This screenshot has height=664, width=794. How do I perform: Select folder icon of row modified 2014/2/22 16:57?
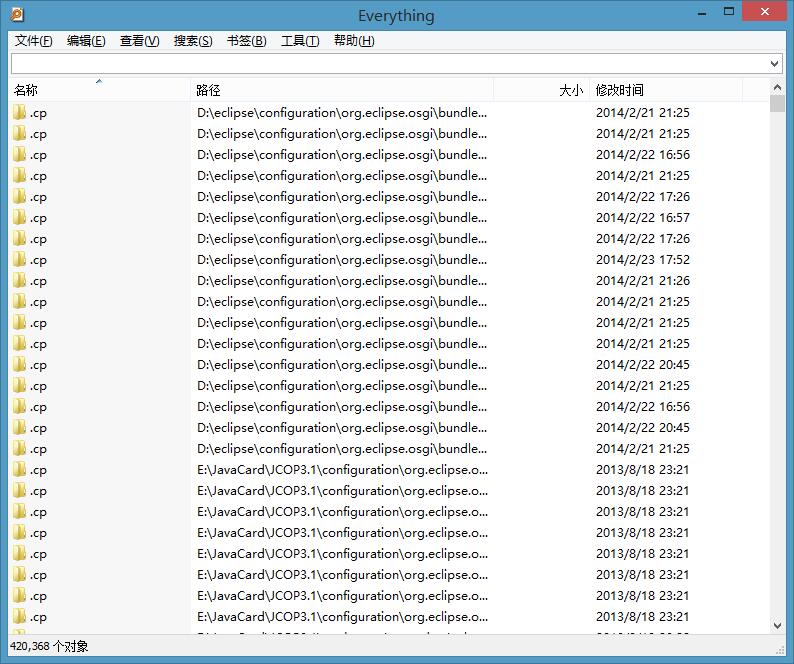click(x=19, y=217)
